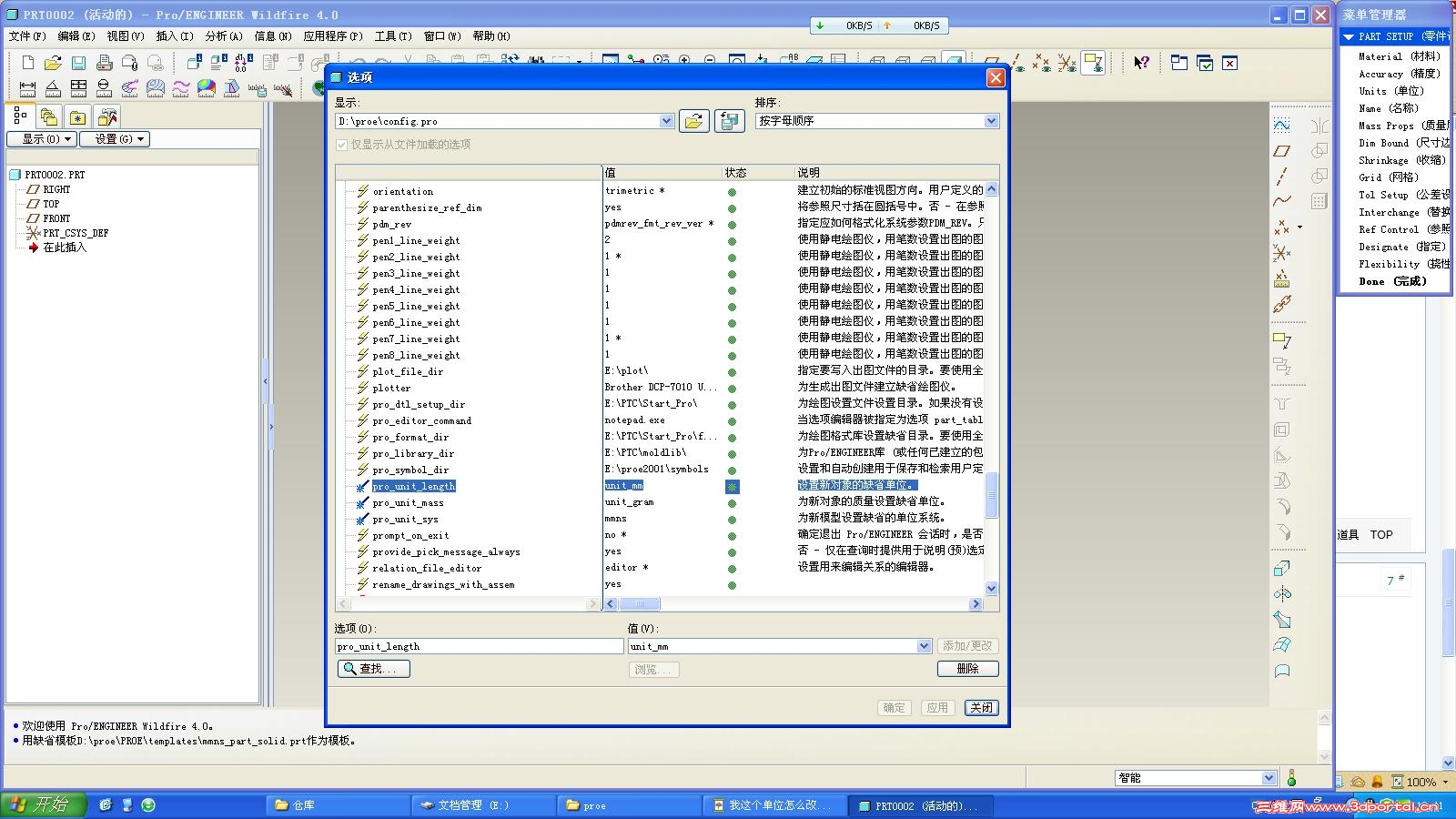Open the connections navigator tab

107,116
